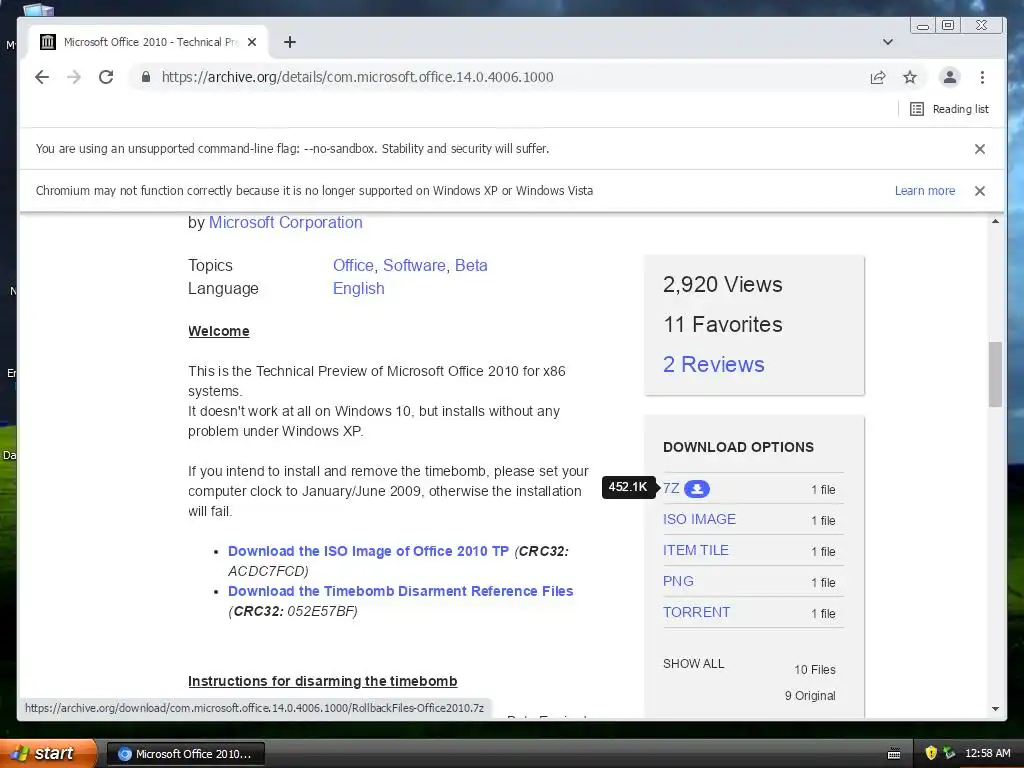Select the ITEM TILE download option
The height and width of the screenshot is (768, 1024).
[696, 550]
